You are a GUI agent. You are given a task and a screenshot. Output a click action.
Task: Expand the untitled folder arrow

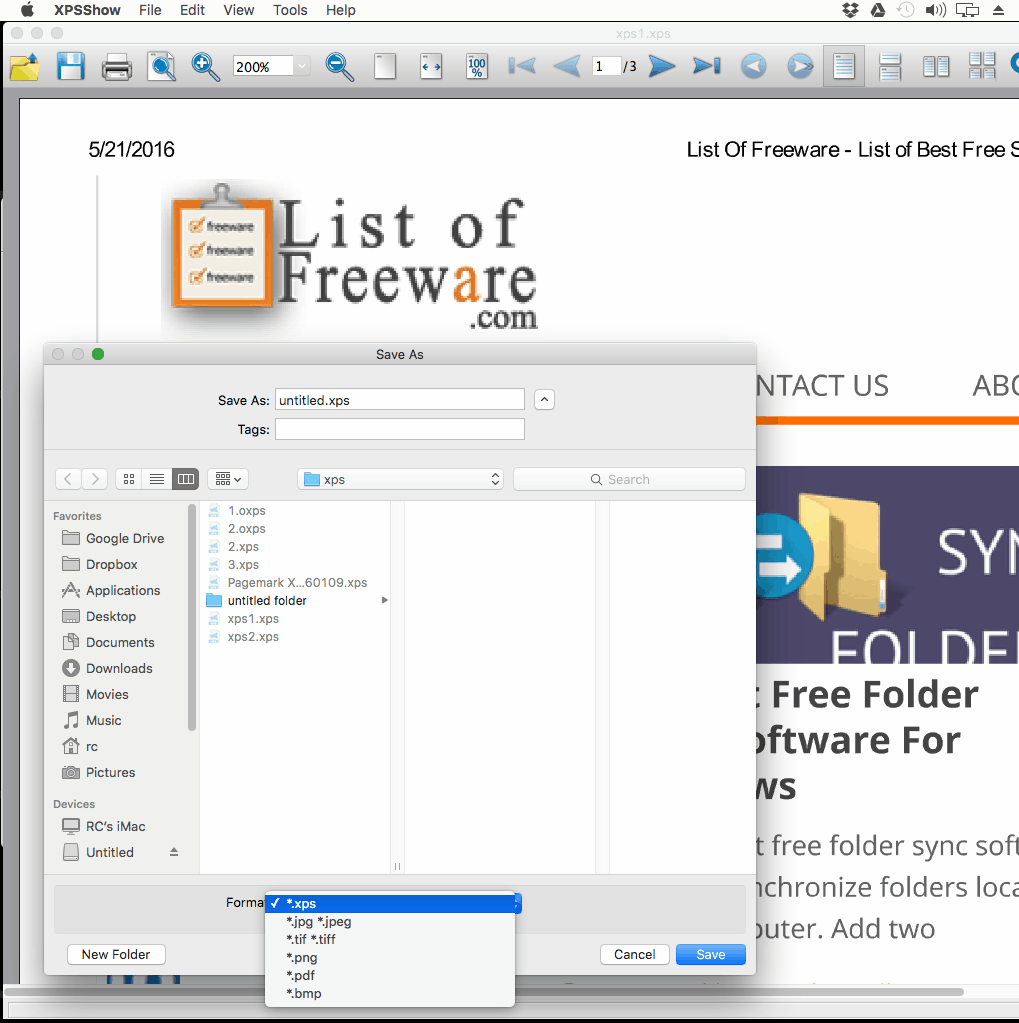tap(385, 600)
